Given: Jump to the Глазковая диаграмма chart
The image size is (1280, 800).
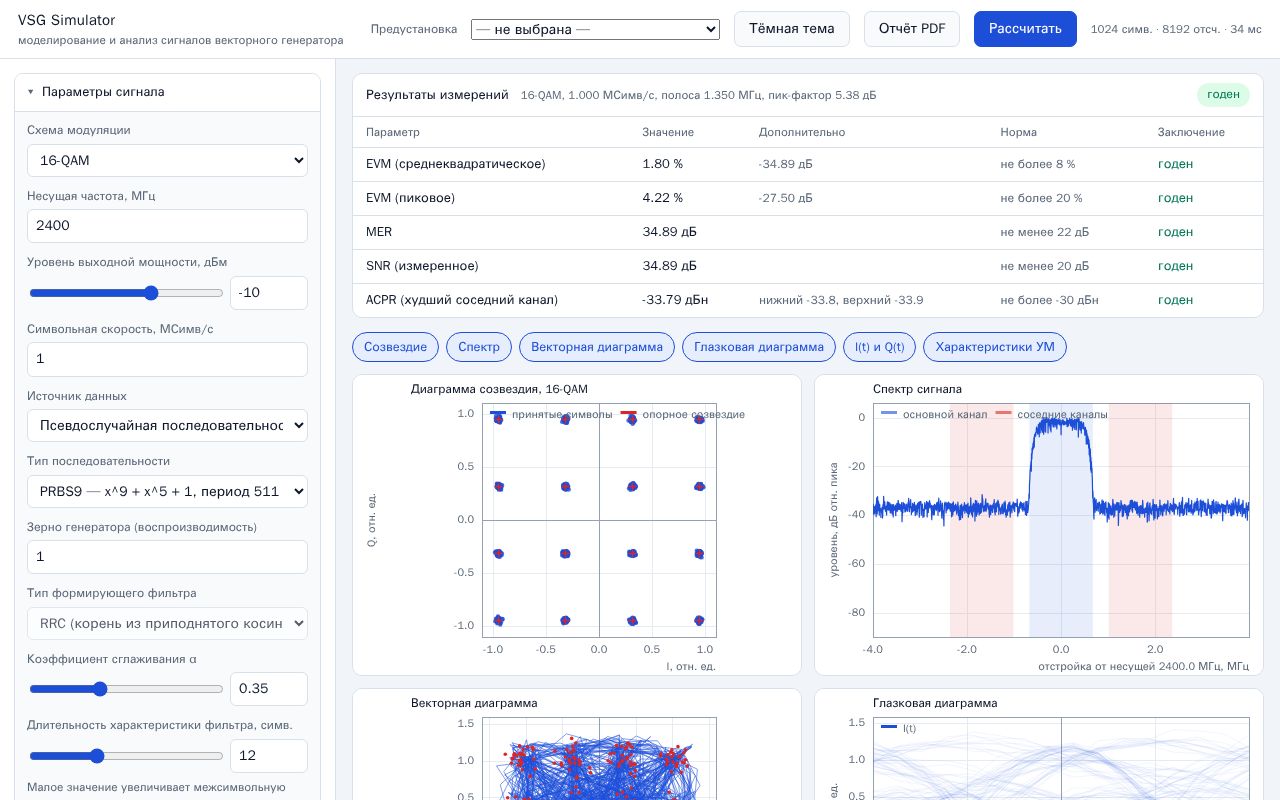Looking at the screenshot, I should click(x=759, y=347).
